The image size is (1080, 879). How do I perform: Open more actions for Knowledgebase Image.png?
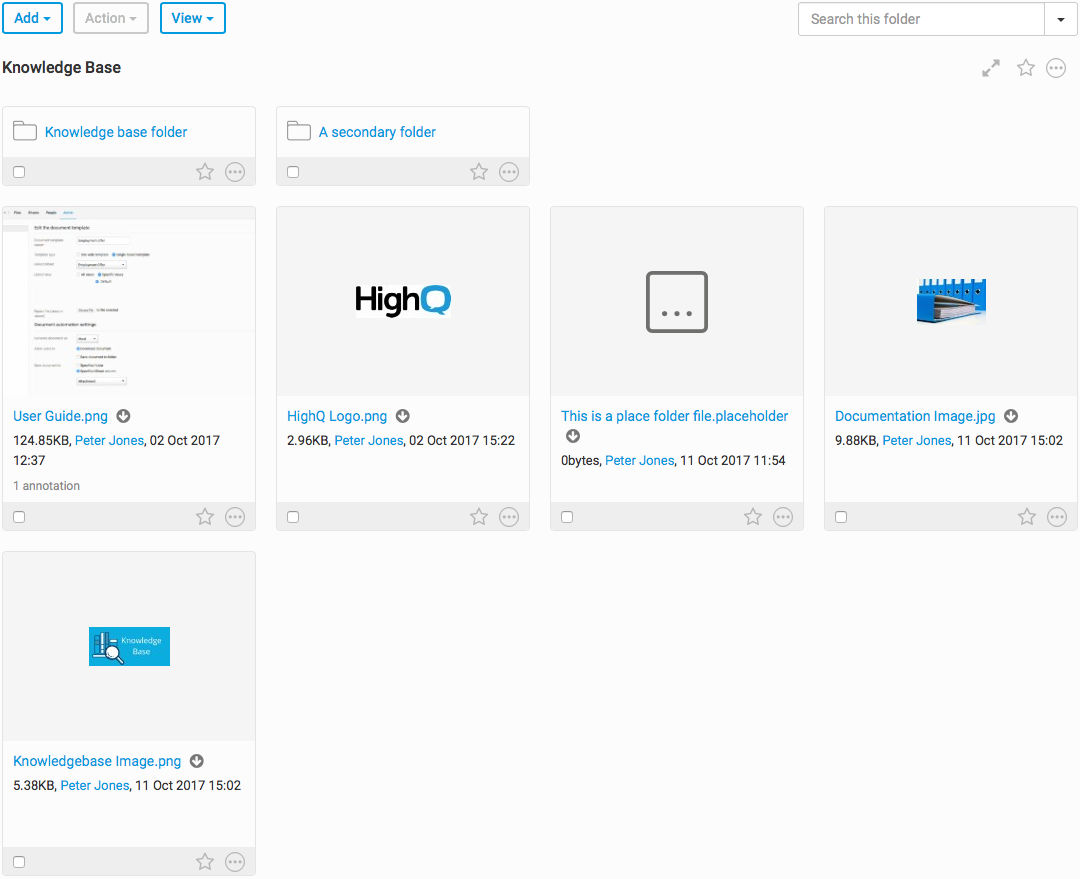pos(235,862)
